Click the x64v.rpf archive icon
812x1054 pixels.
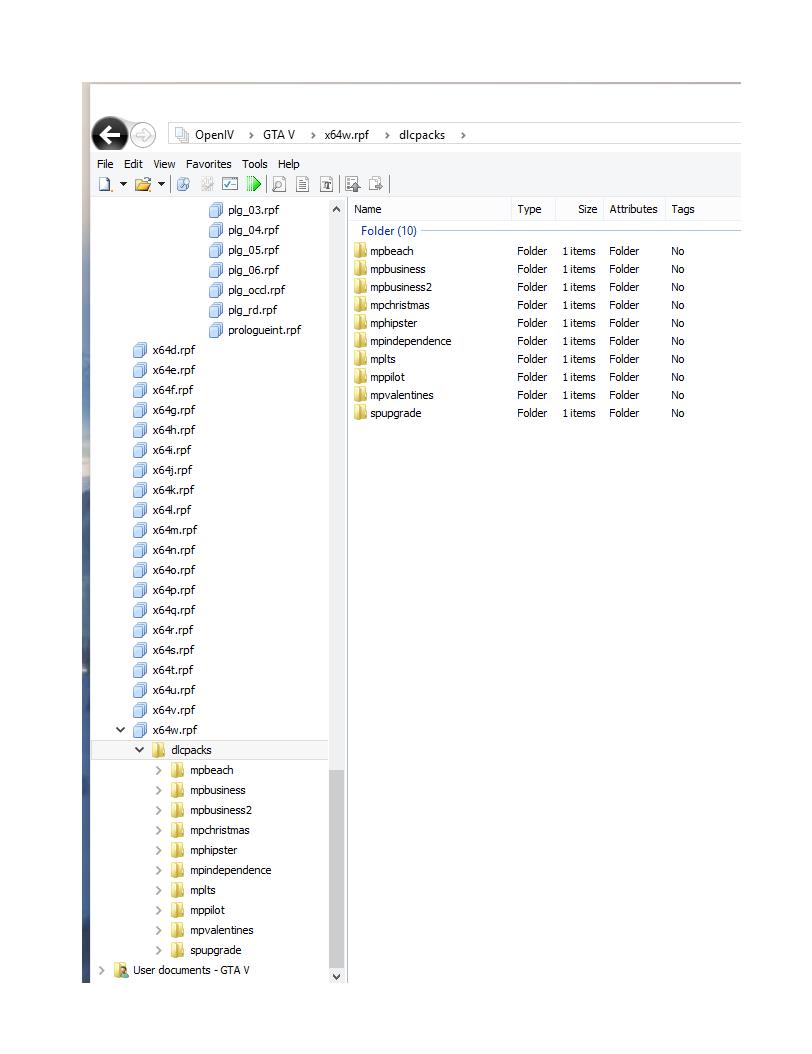point(140,711)
